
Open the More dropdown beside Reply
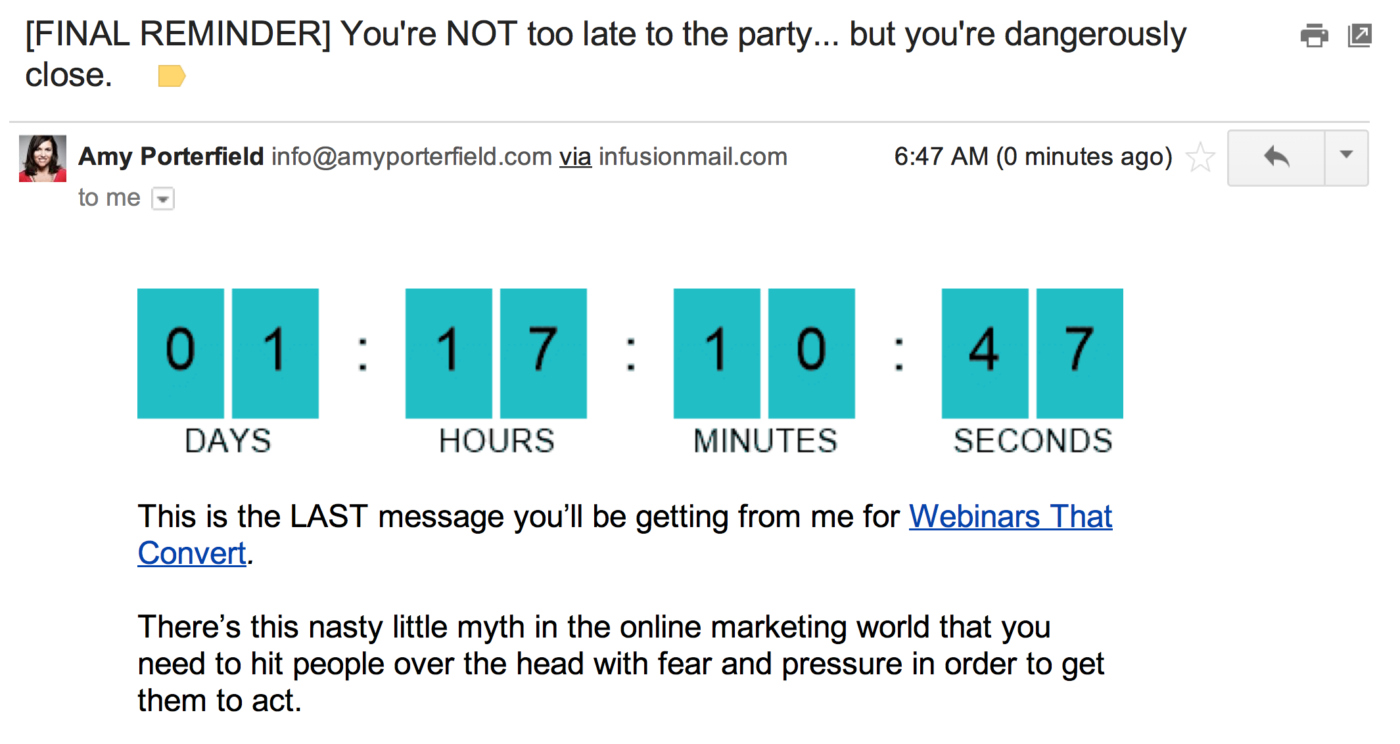coord(1346,157)
